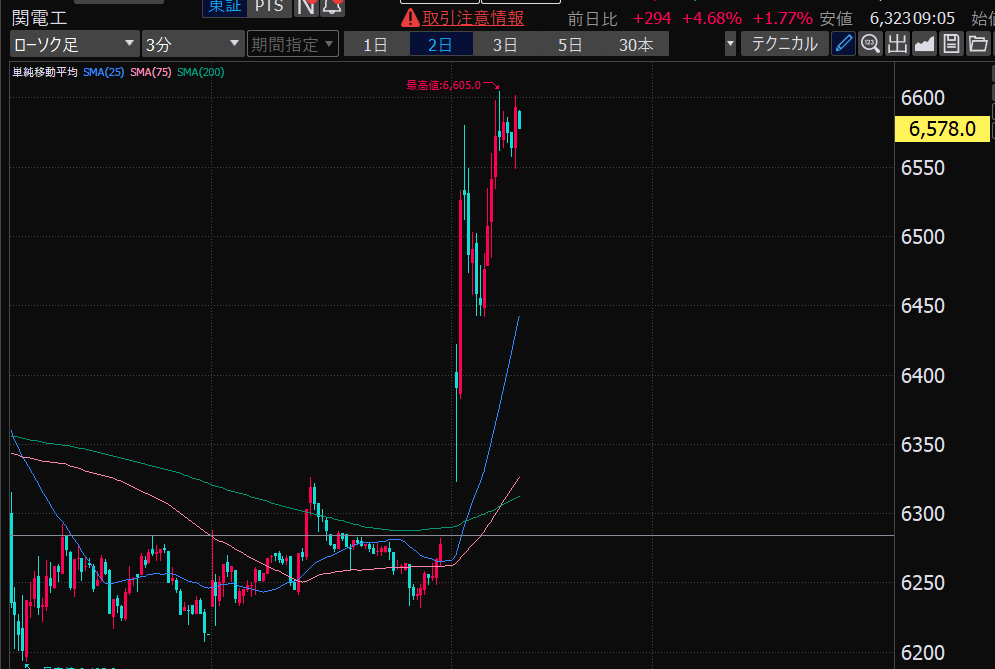Open the 3分 interval dropdown
995x669 pixels.
click(x=192, y=44)
